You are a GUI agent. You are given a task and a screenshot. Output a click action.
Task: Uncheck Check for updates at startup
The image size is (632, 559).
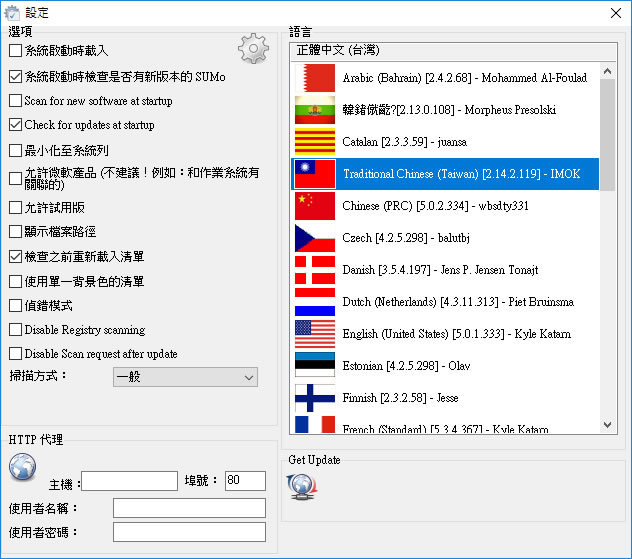[x=15, y=125]
